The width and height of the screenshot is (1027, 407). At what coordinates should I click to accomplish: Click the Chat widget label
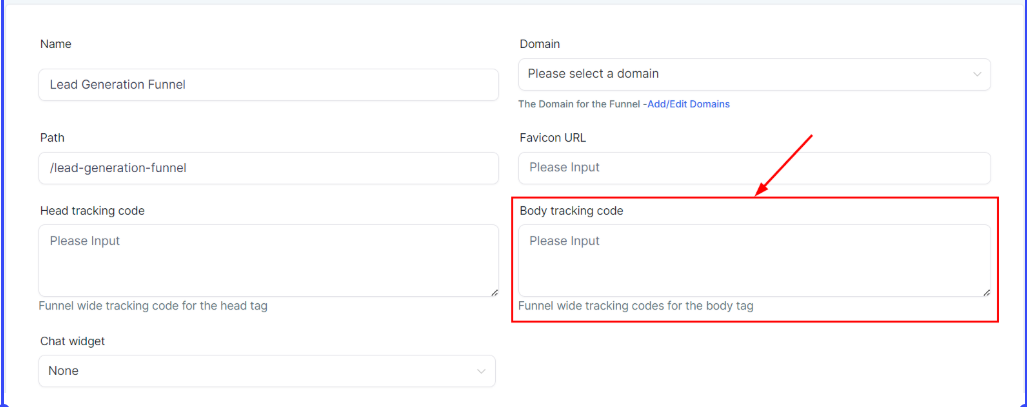pyautogui.click(x=72, y=341)
